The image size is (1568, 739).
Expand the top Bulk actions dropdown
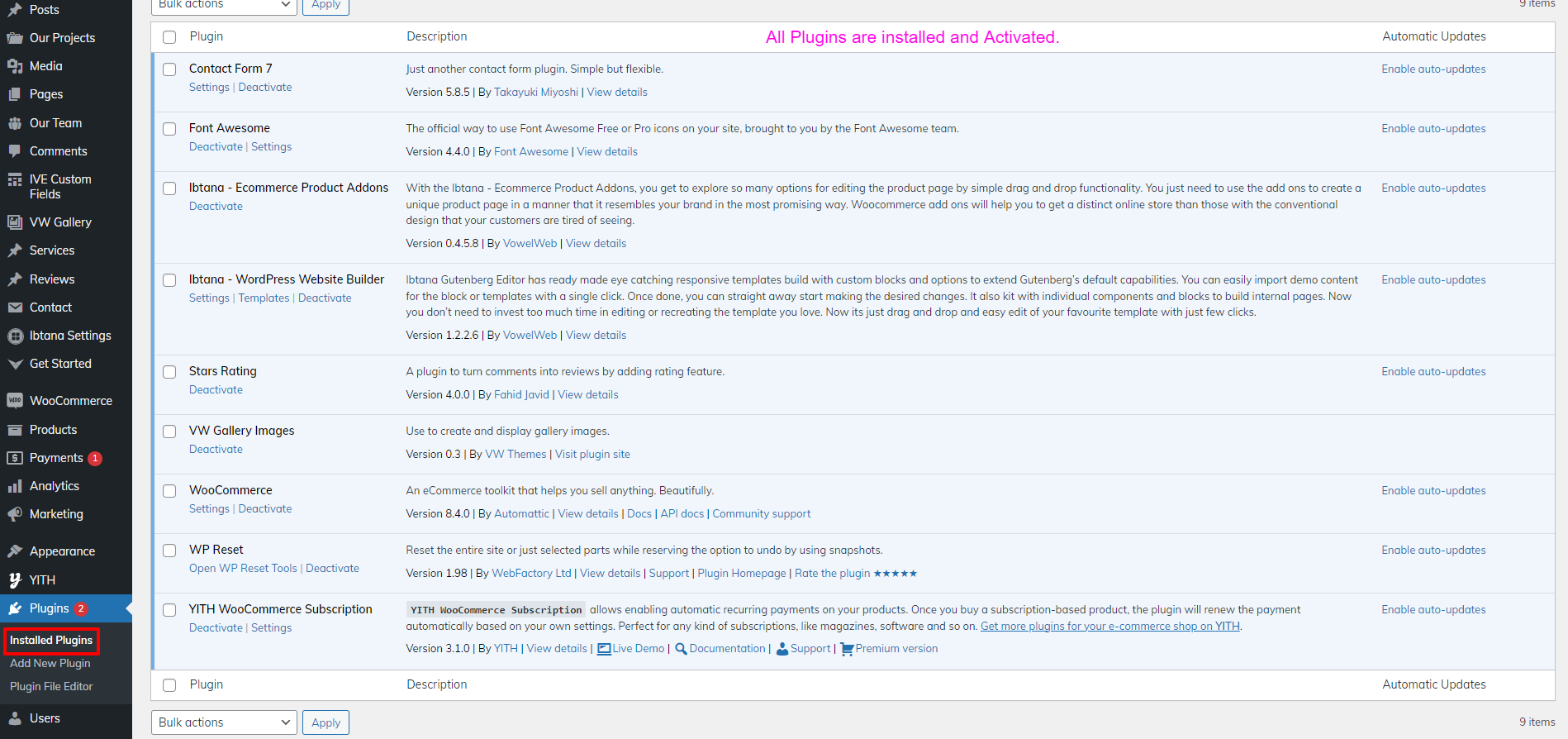click(224, 5)
